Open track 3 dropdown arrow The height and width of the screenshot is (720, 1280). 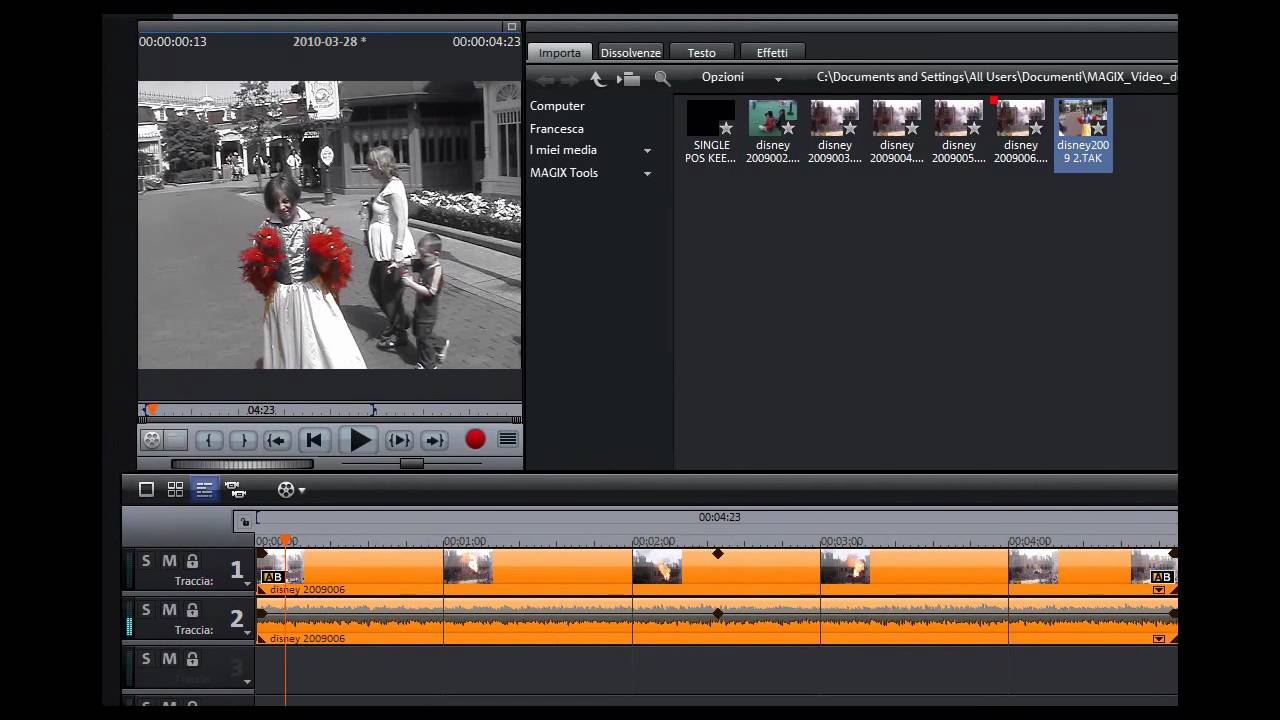click(247, 681)
